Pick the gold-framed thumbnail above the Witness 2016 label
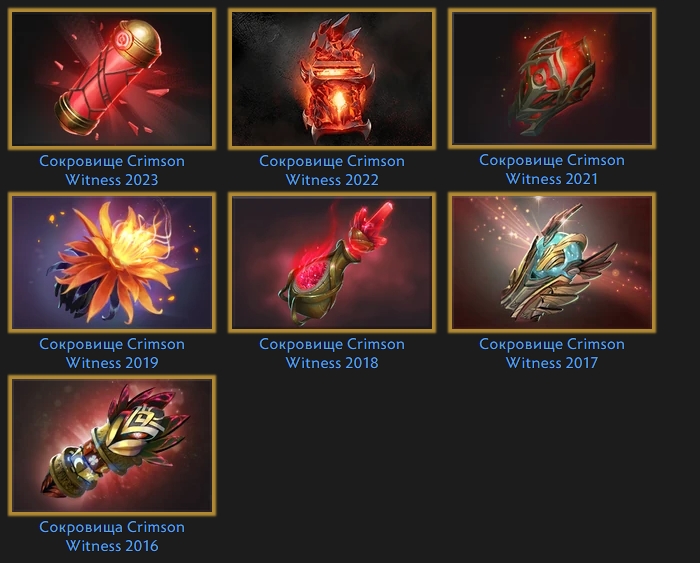This screenshot has height=563, width=700. [112, 445]
